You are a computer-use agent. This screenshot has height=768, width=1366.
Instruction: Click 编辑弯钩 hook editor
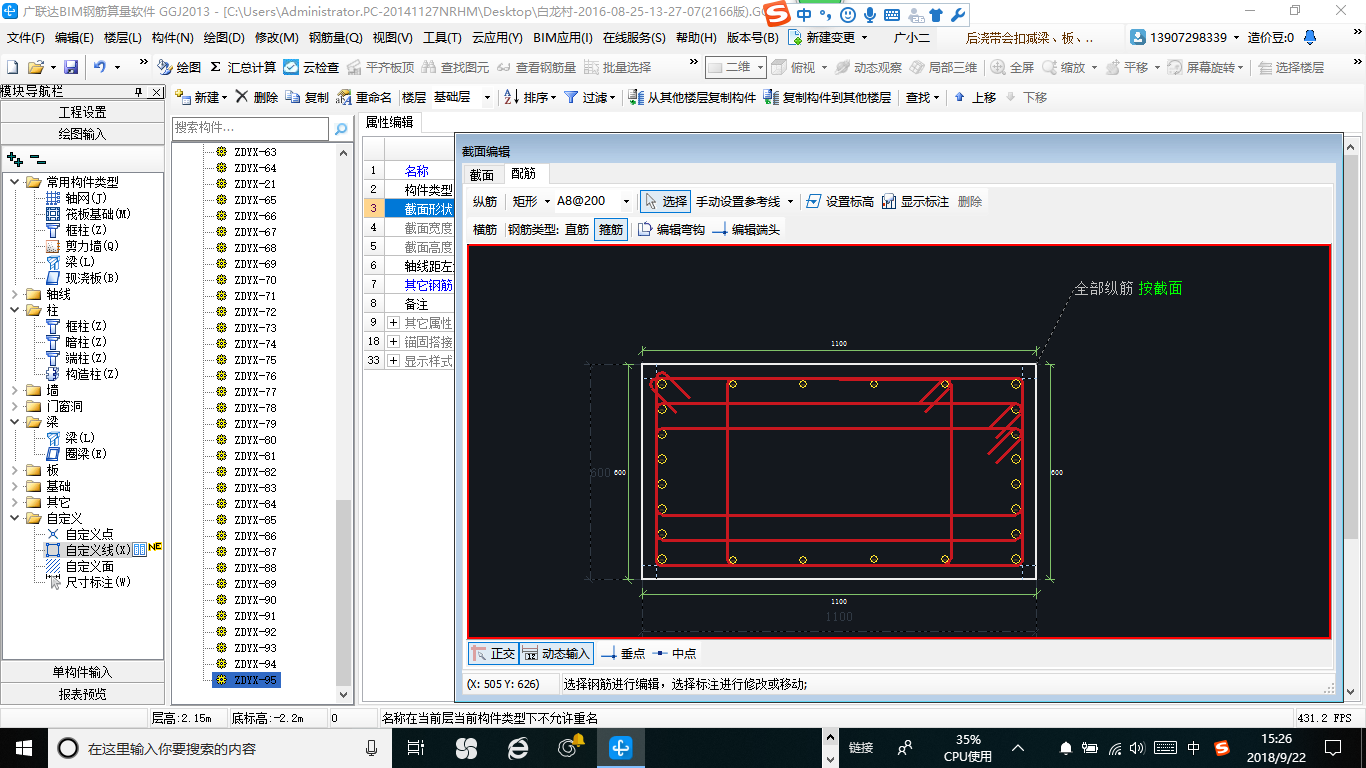point(672,229)
